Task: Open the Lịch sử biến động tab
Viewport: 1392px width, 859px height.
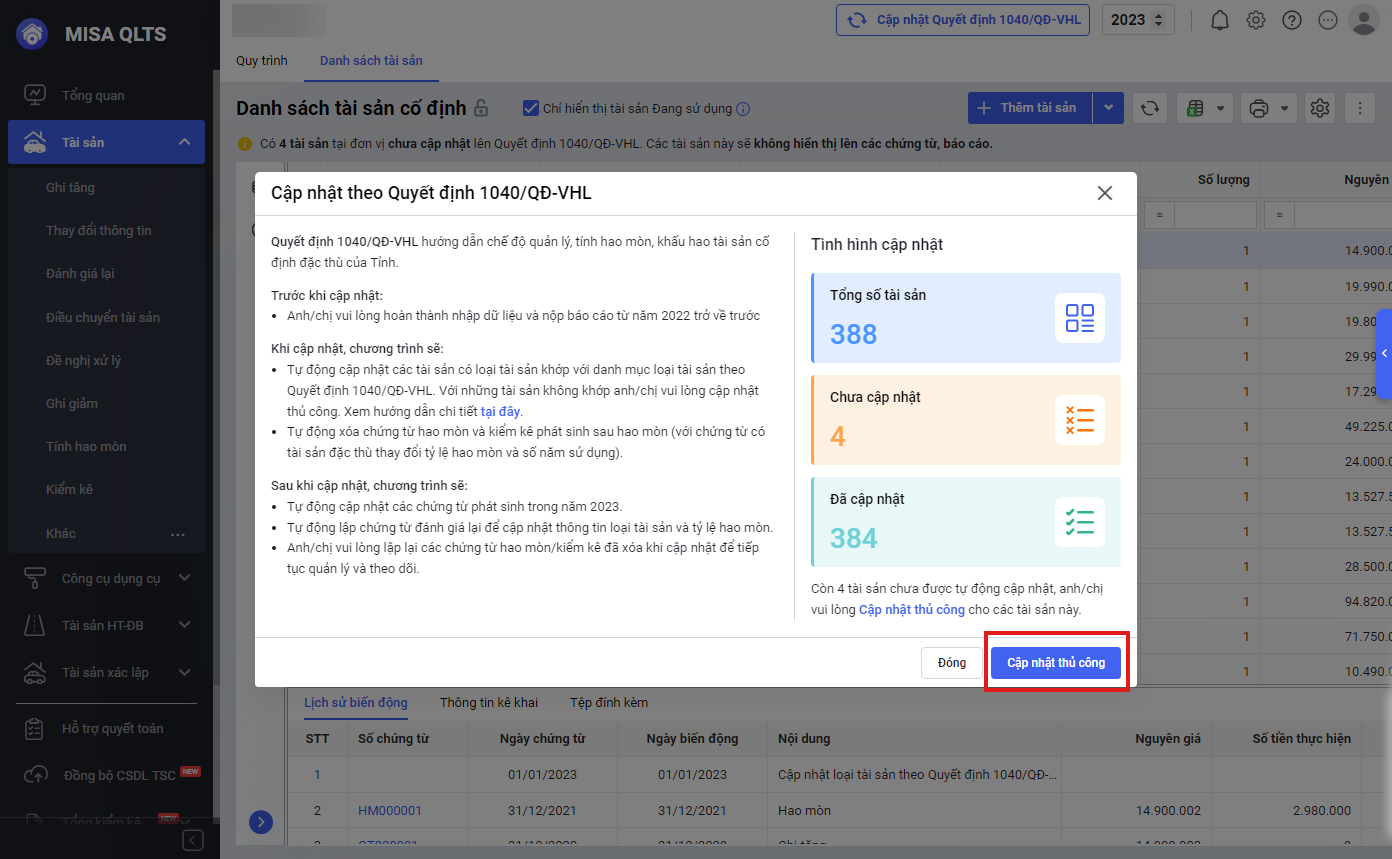Action: (356, 703)
